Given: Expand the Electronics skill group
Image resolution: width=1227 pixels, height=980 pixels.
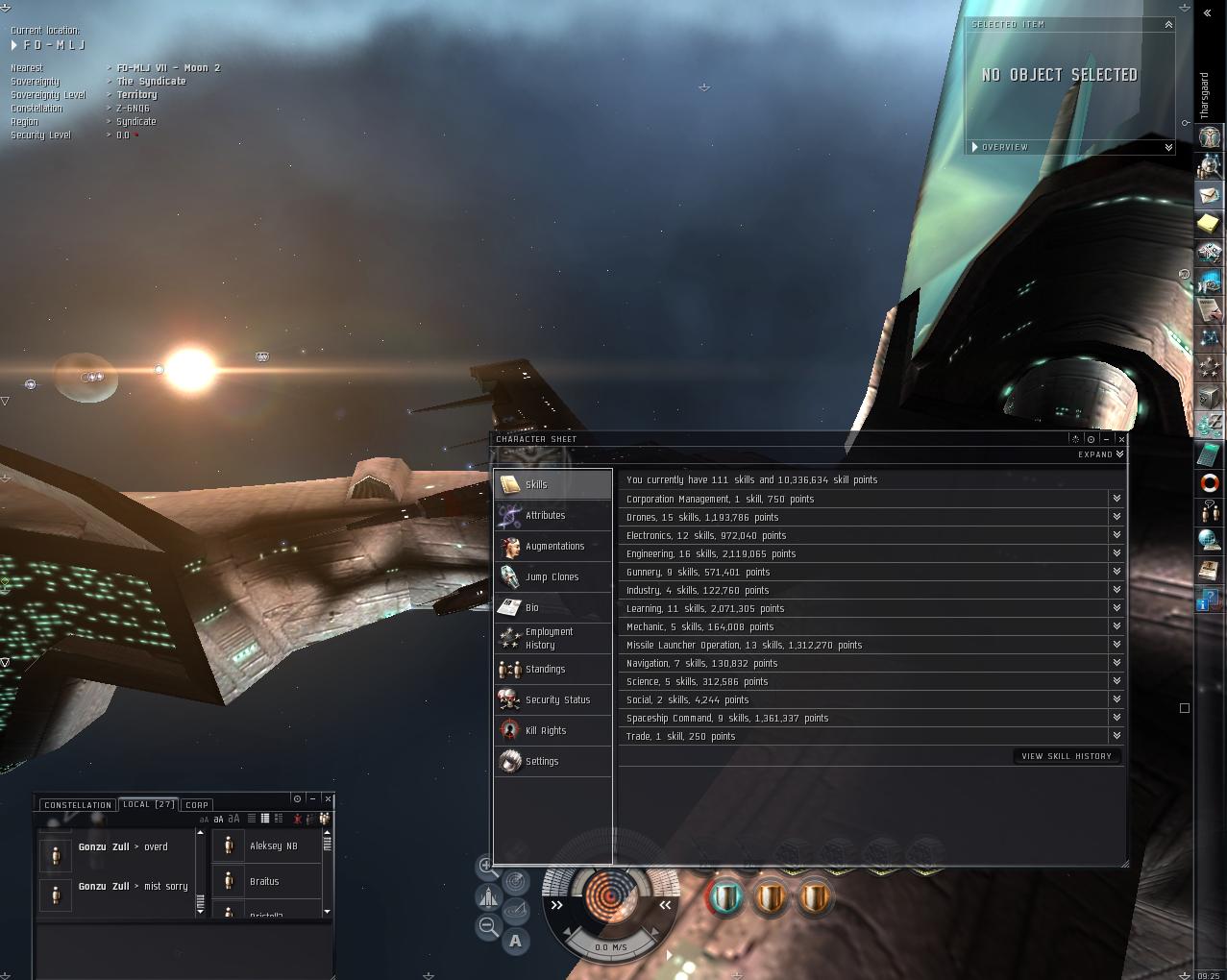Looking at the screenshot, I should click(1117, 535).
